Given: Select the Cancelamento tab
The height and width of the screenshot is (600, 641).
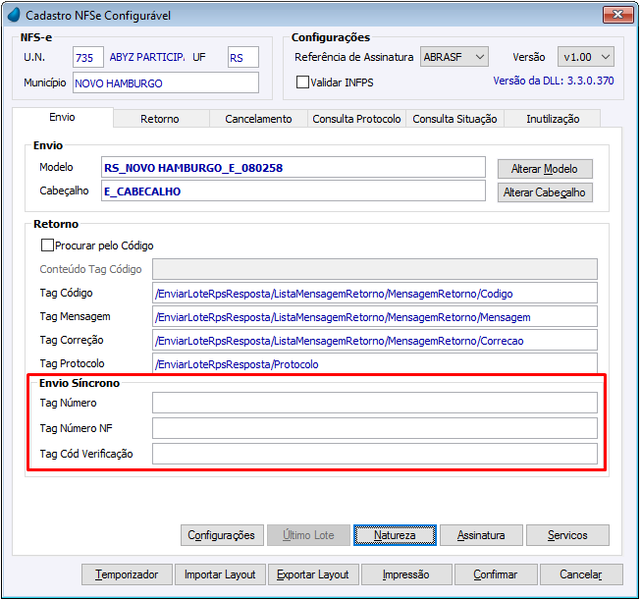Looking at the screenshot, I should click(258, 119).
